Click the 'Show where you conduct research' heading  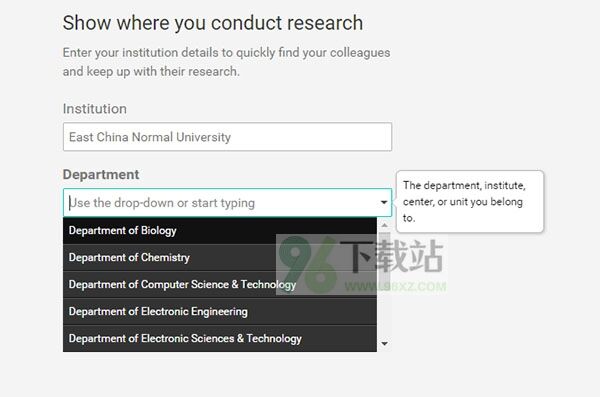coord(213,23)
